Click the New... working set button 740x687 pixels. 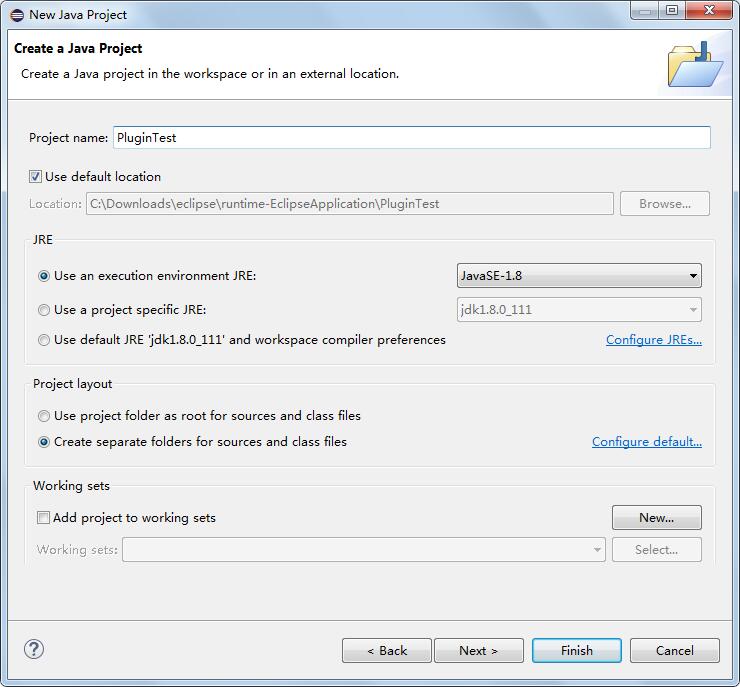tap(656, 518)
